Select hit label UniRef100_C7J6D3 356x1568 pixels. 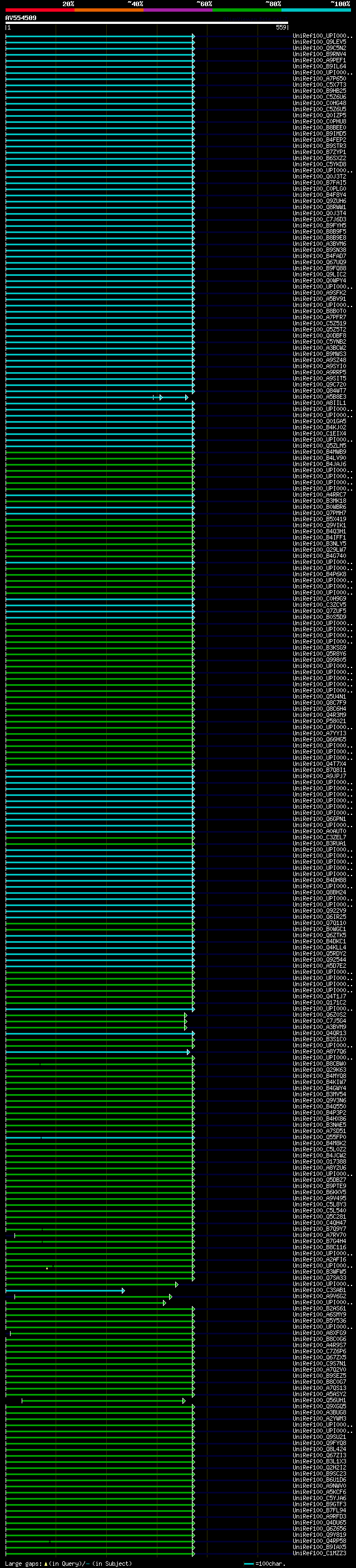pos(319,219)
